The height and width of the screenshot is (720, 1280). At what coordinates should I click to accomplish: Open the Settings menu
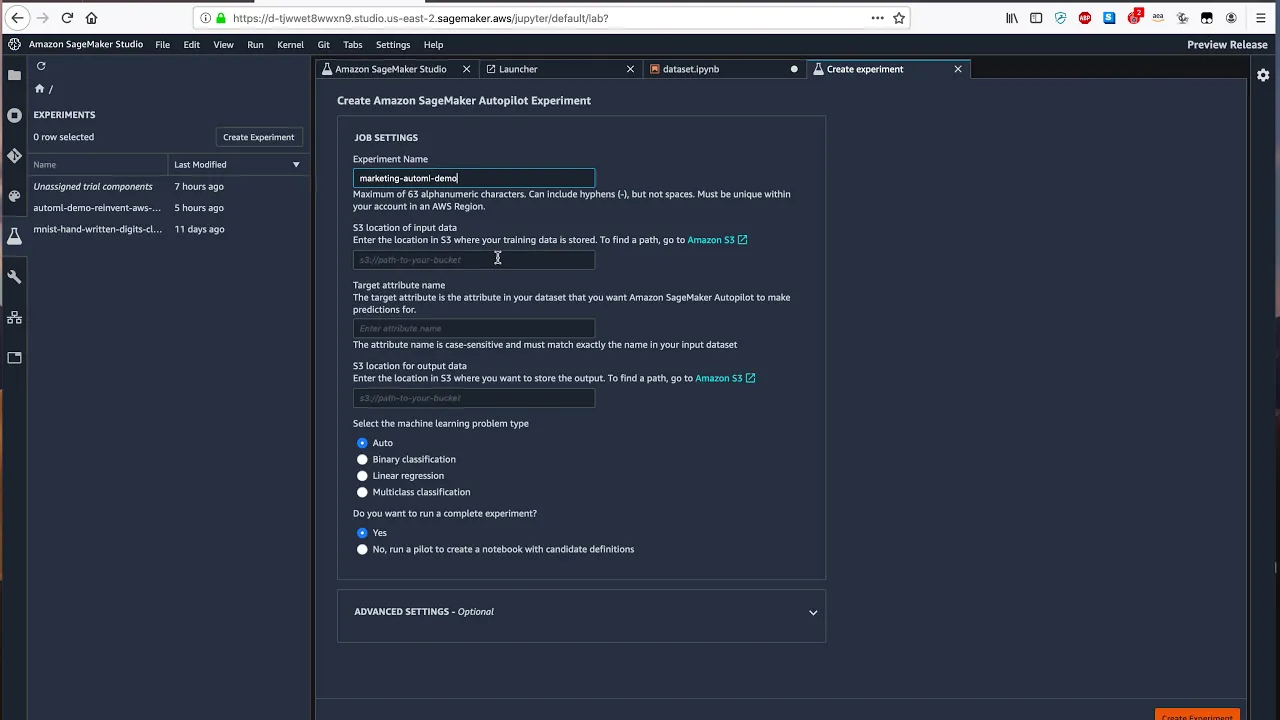(393, 44)
